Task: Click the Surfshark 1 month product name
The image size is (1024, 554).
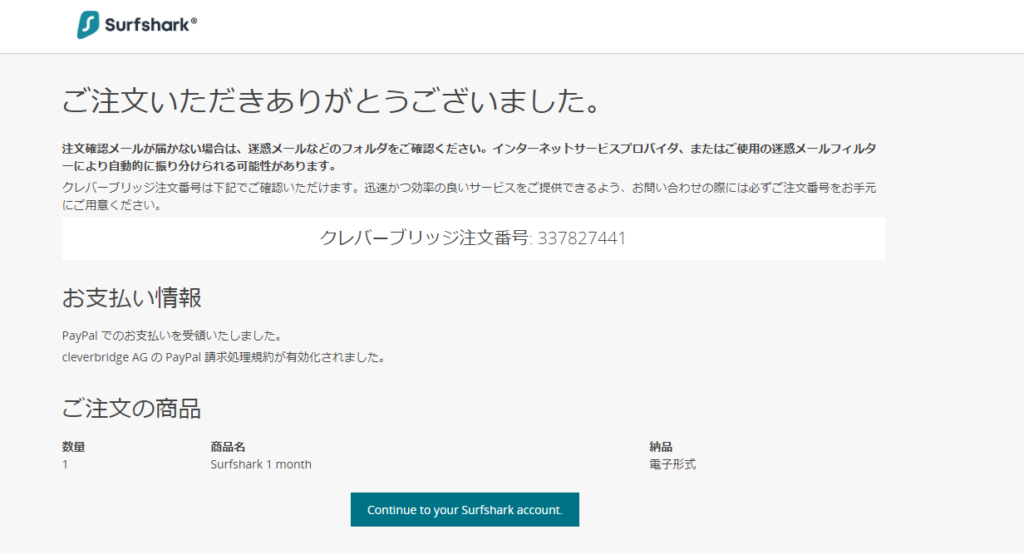Action: pyautogui.click(x=261, y=464)
